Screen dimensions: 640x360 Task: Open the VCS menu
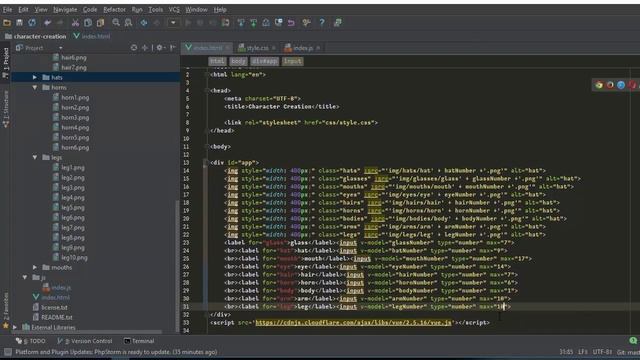click(174, 9)
